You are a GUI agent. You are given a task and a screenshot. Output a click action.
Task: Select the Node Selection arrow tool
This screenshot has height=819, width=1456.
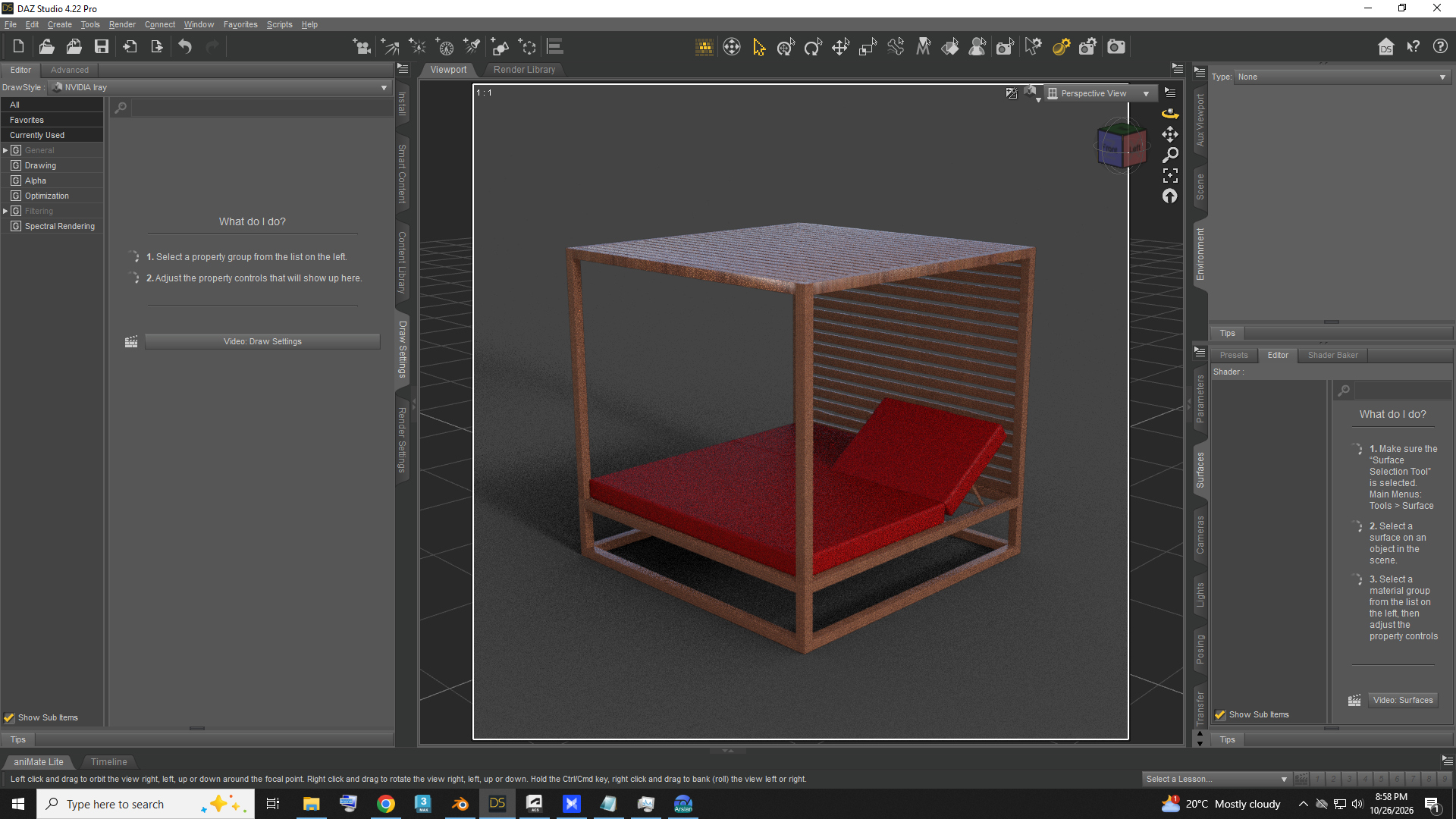pyautogui.click(x=759, y=47)
